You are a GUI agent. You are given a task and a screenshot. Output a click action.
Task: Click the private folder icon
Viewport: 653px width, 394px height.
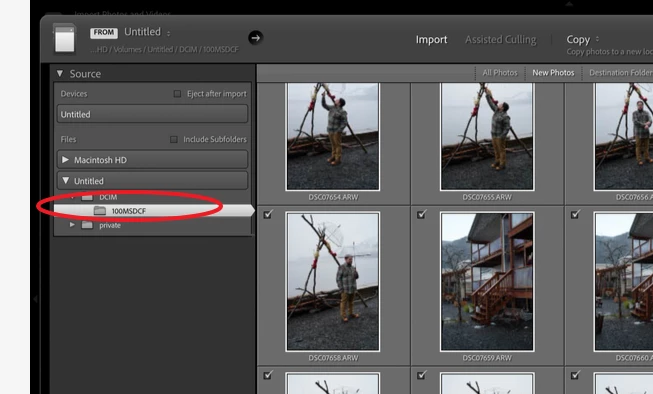click(87, 225)
